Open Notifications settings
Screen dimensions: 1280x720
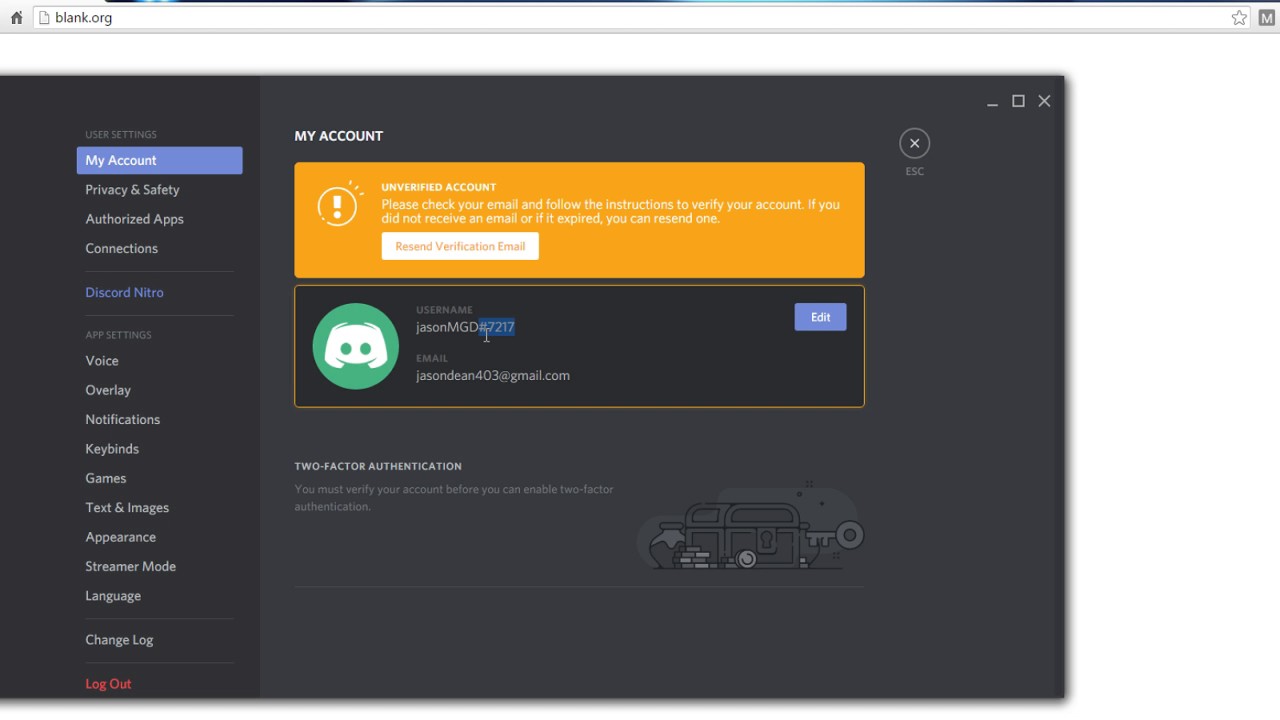pos(122,419)
